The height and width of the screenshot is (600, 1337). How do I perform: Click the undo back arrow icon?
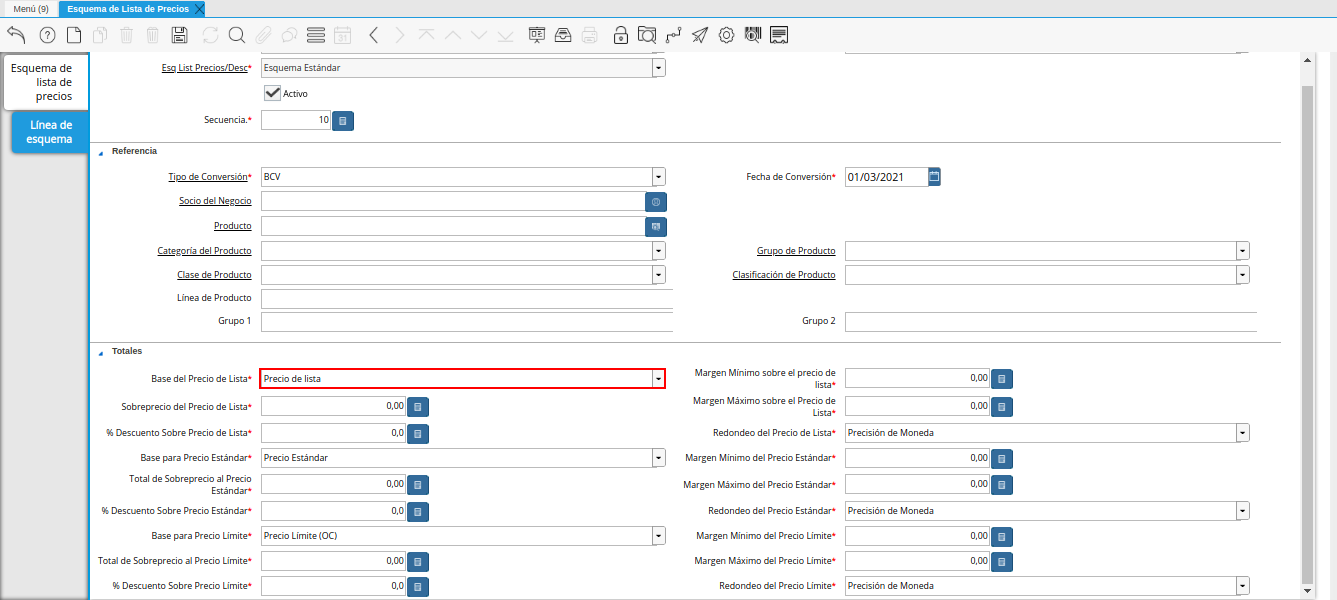[x=16, y=35]
